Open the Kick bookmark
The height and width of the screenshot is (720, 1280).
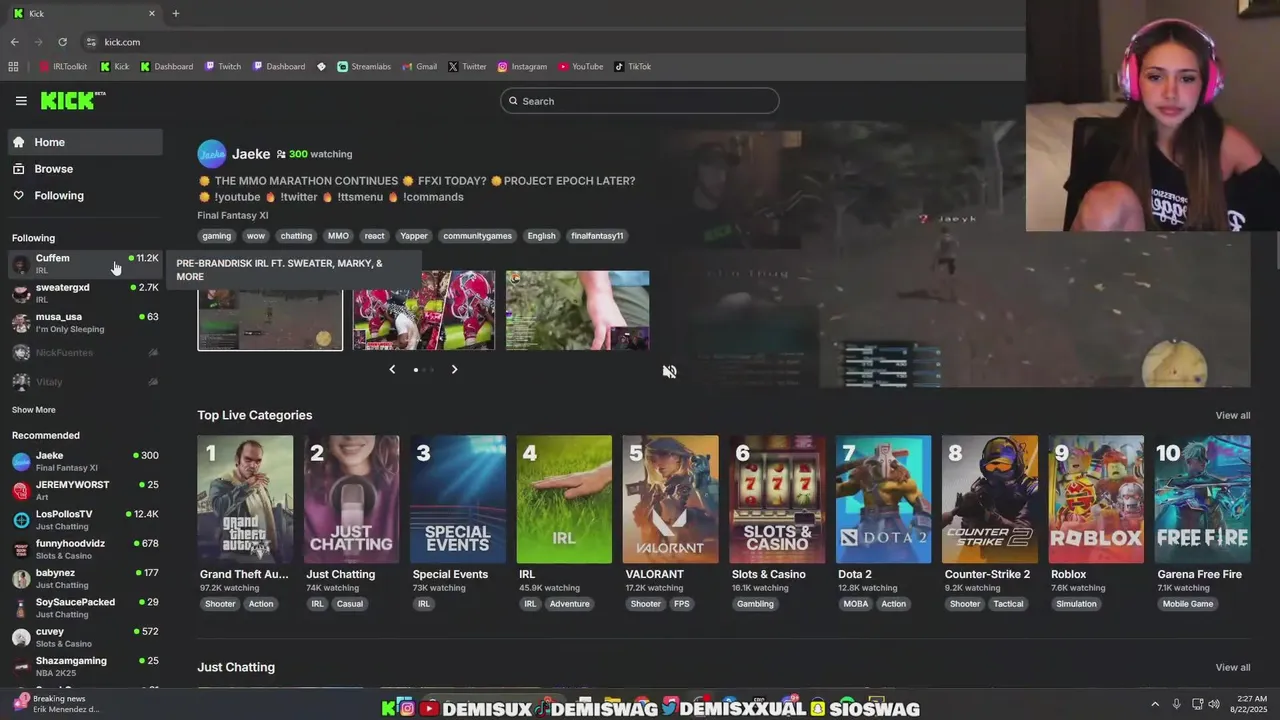(x=114, y=67)
